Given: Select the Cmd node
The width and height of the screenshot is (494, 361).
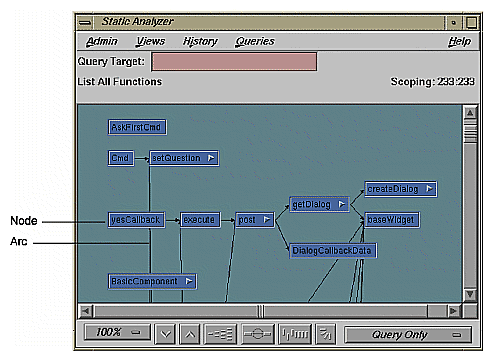Looking at the screenshot, I should [121, 158].
